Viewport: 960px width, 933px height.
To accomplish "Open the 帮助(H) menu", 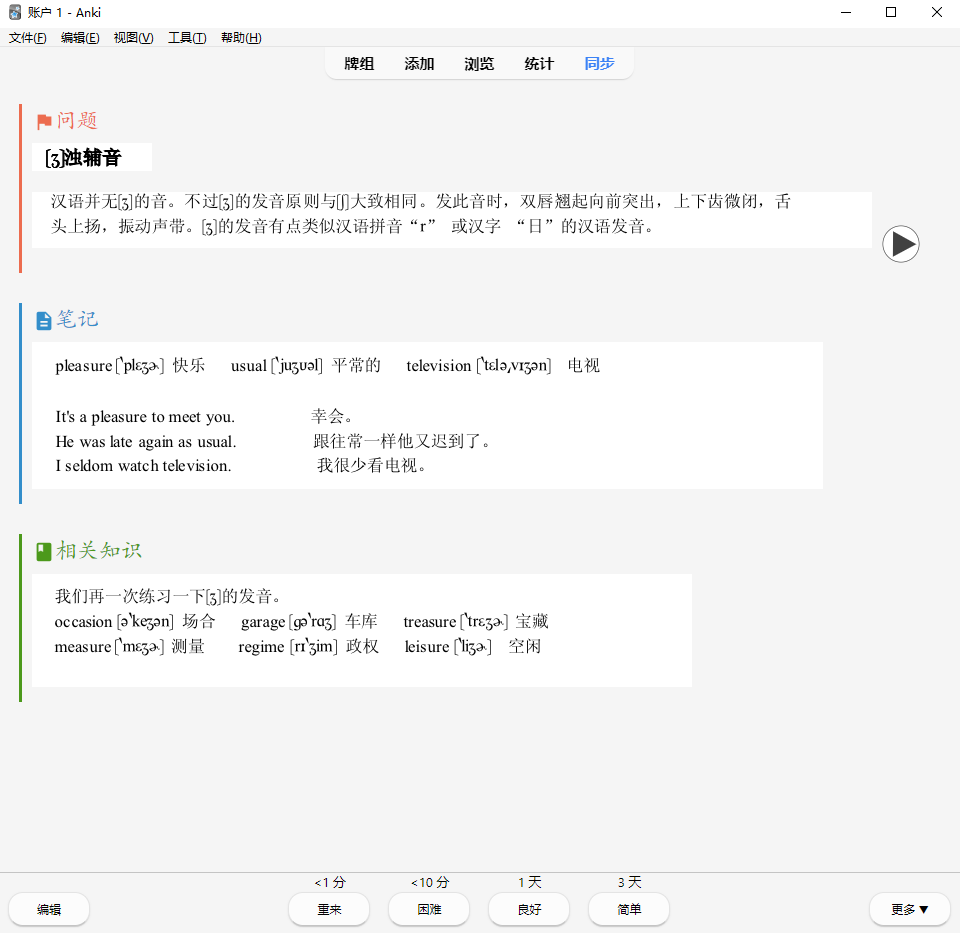I will click(x=241, y=38).
